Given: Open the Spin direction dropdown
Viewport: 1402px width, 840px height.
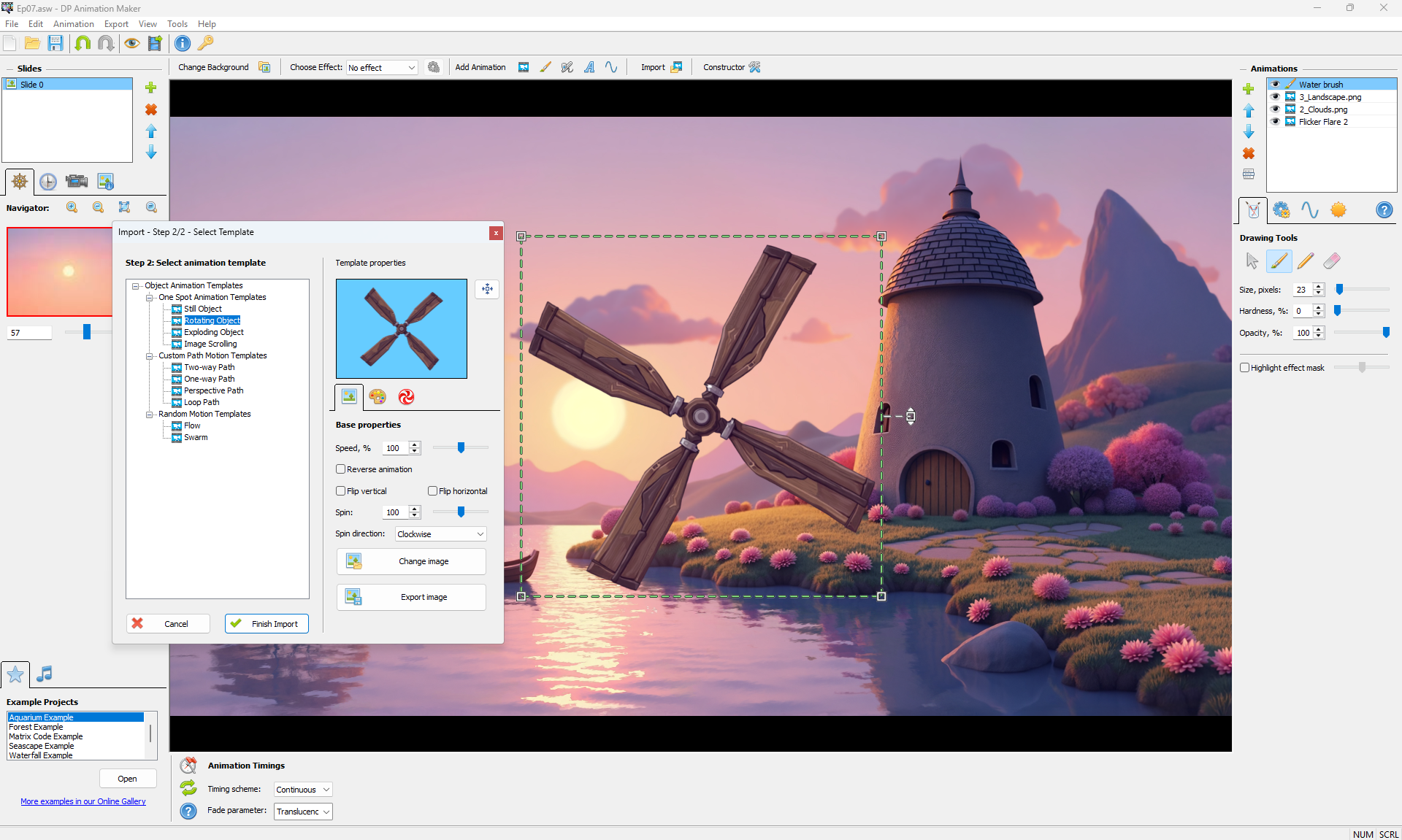Looking at the screenshot, I should (x=440, y=534).
